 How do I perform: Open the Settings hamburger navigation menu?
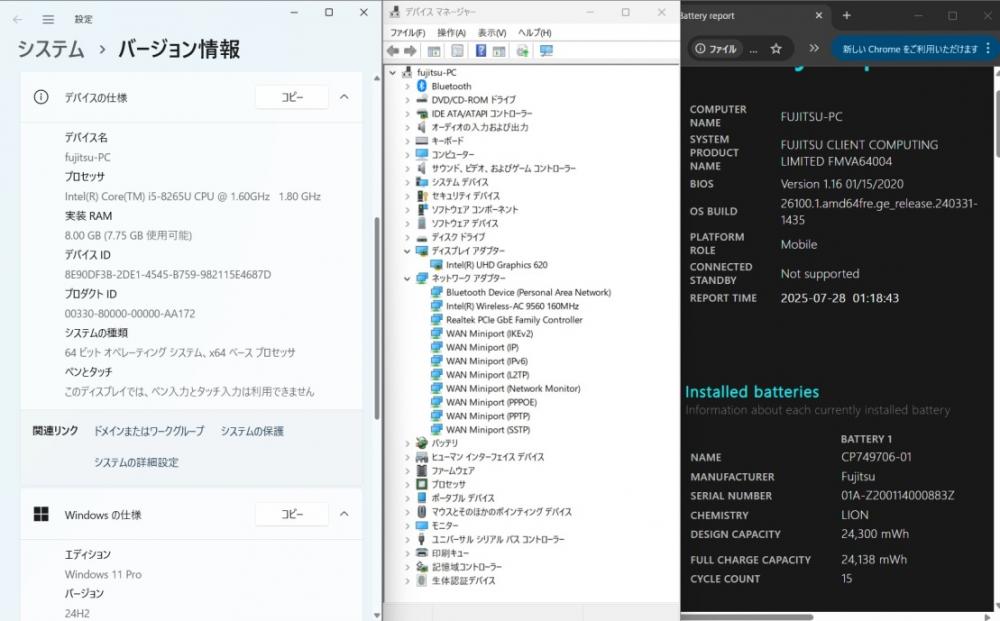point(48,20)
